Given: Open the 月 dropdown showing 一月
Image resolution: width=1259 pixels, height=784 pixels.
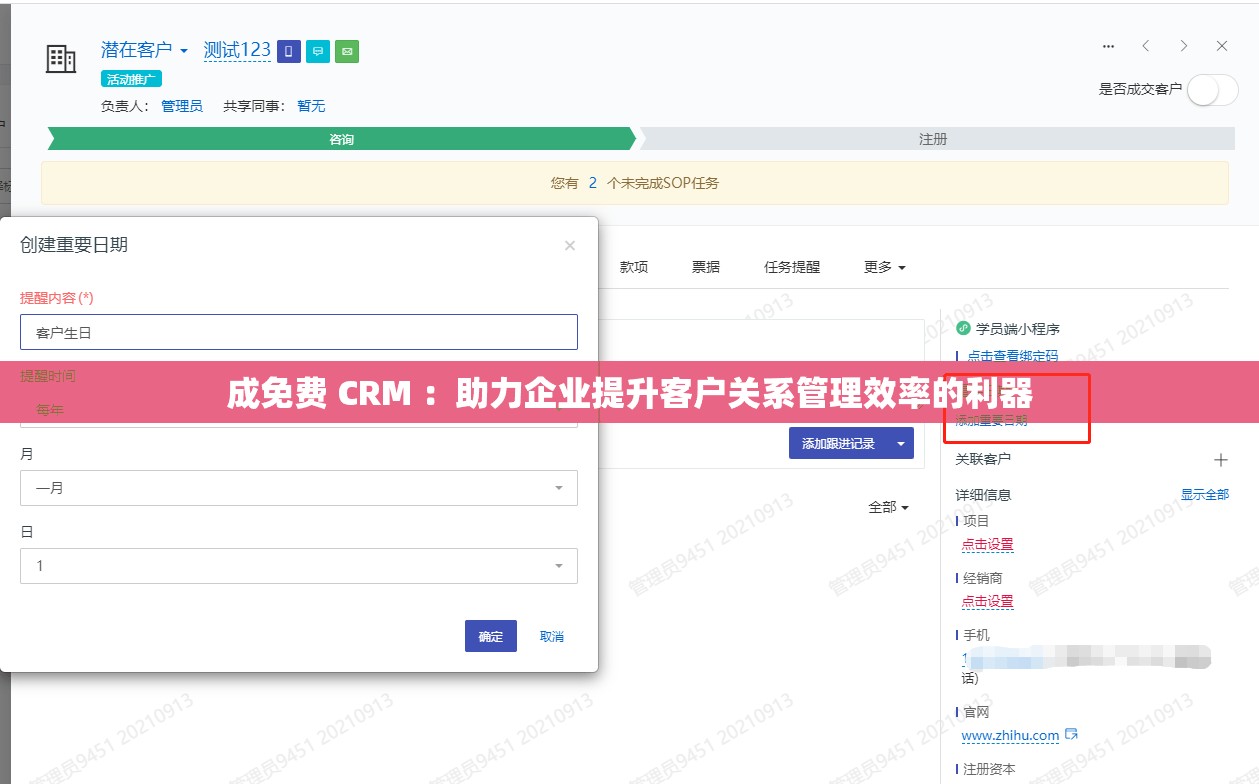Looking at the screenshot, I should tap(299, 488).
